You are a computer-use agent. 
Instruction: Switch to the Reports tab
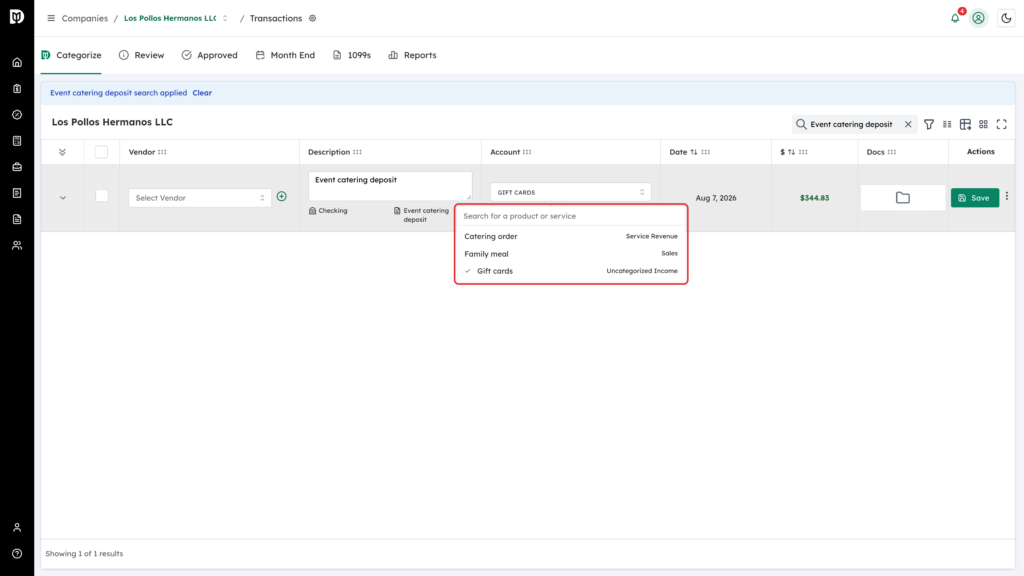pos(412,56)
